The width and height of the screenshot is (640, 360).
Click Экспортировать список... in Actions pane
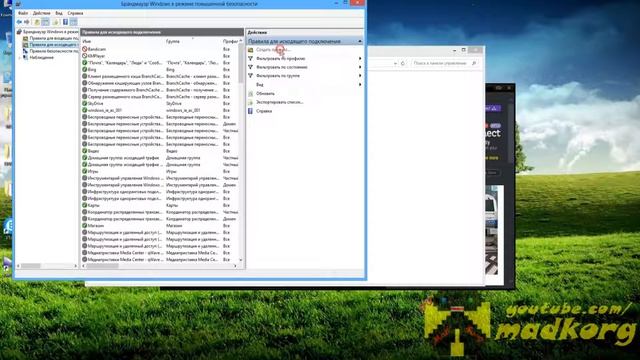click(280, 102)
